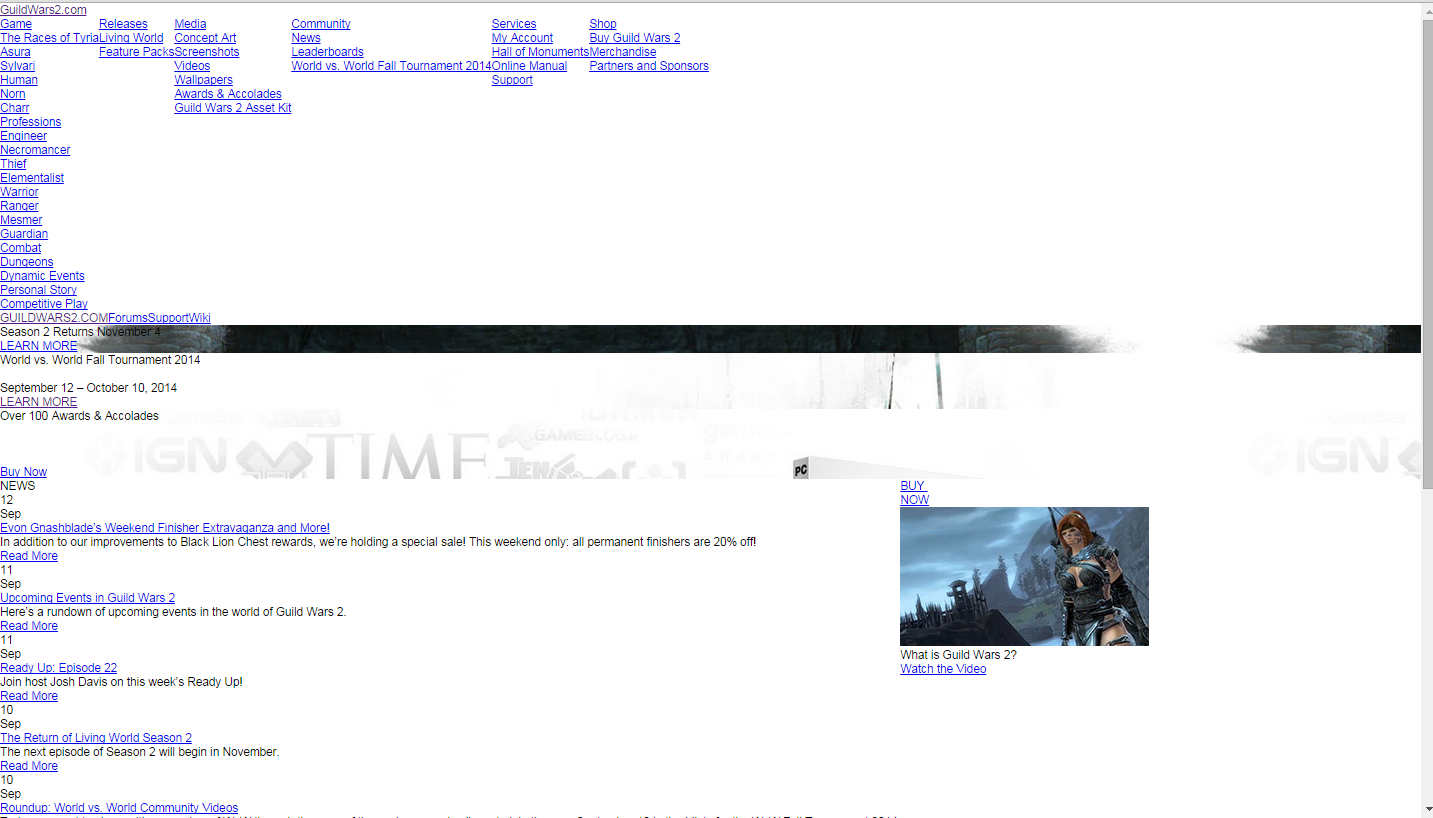Viewport: 1433px width, 818px height.
Task: Open Dynamic Events link
Action: (42, 276)
